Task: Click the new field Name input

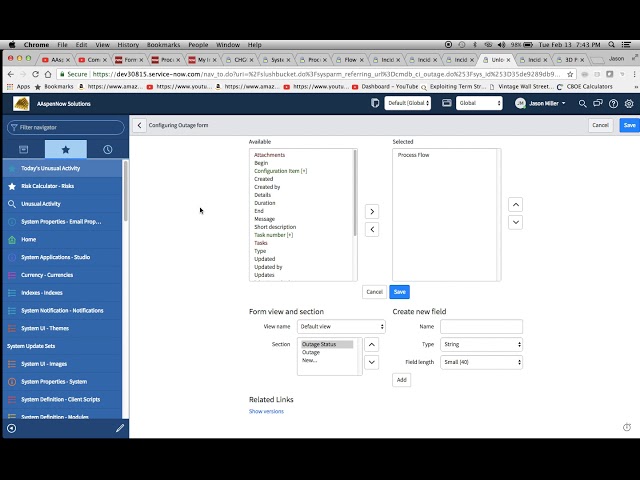Action: click(481, 327)
